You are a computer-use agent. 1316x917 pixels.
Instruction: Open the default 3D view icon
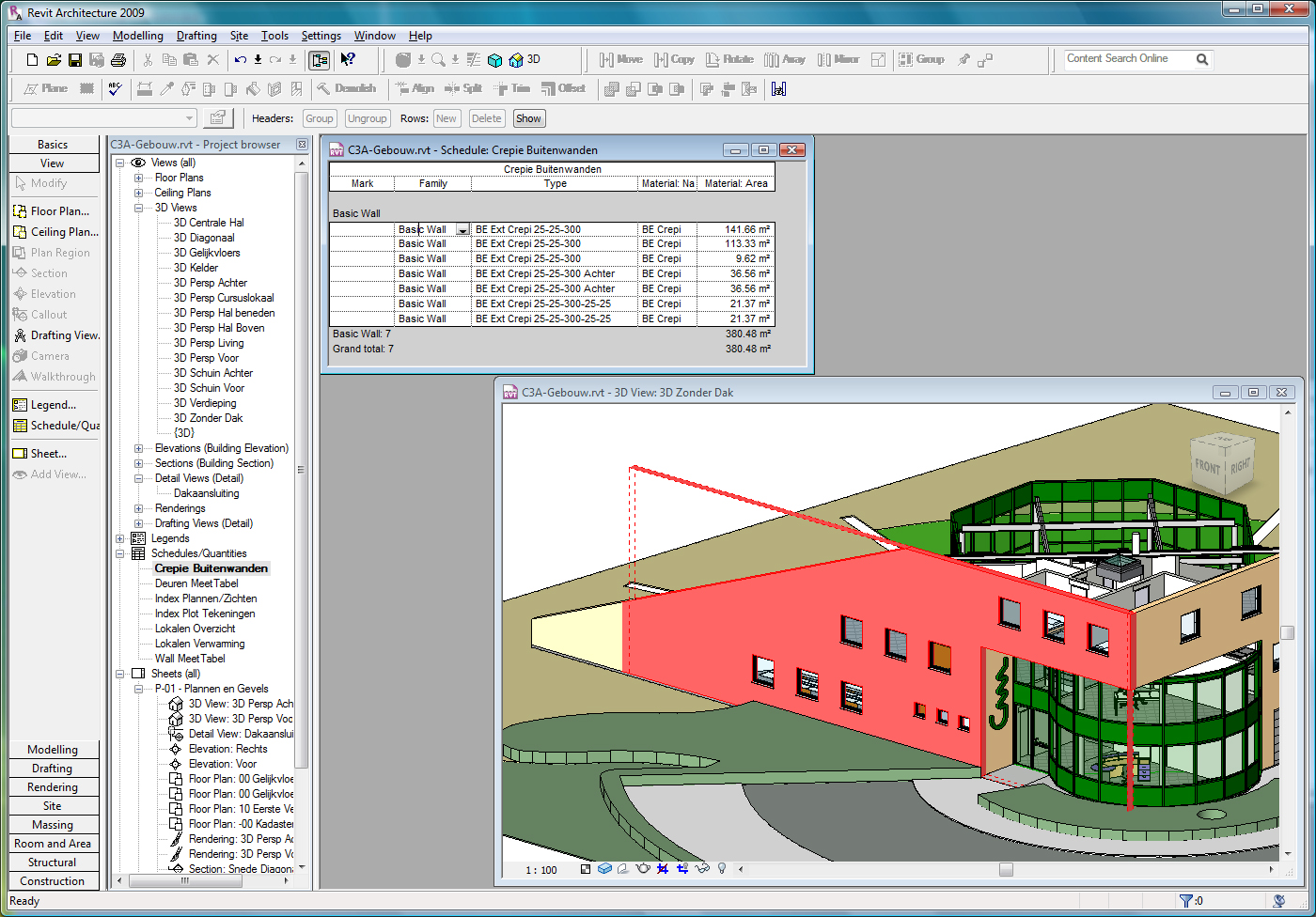pos(516,60)
